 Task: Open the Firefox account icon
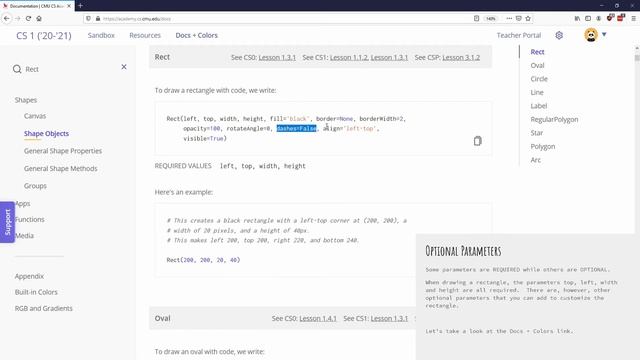pos(598,18)
